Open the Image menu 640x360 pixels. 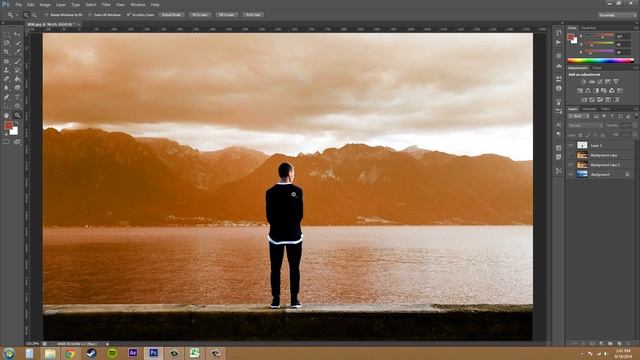tap(45, 4)
